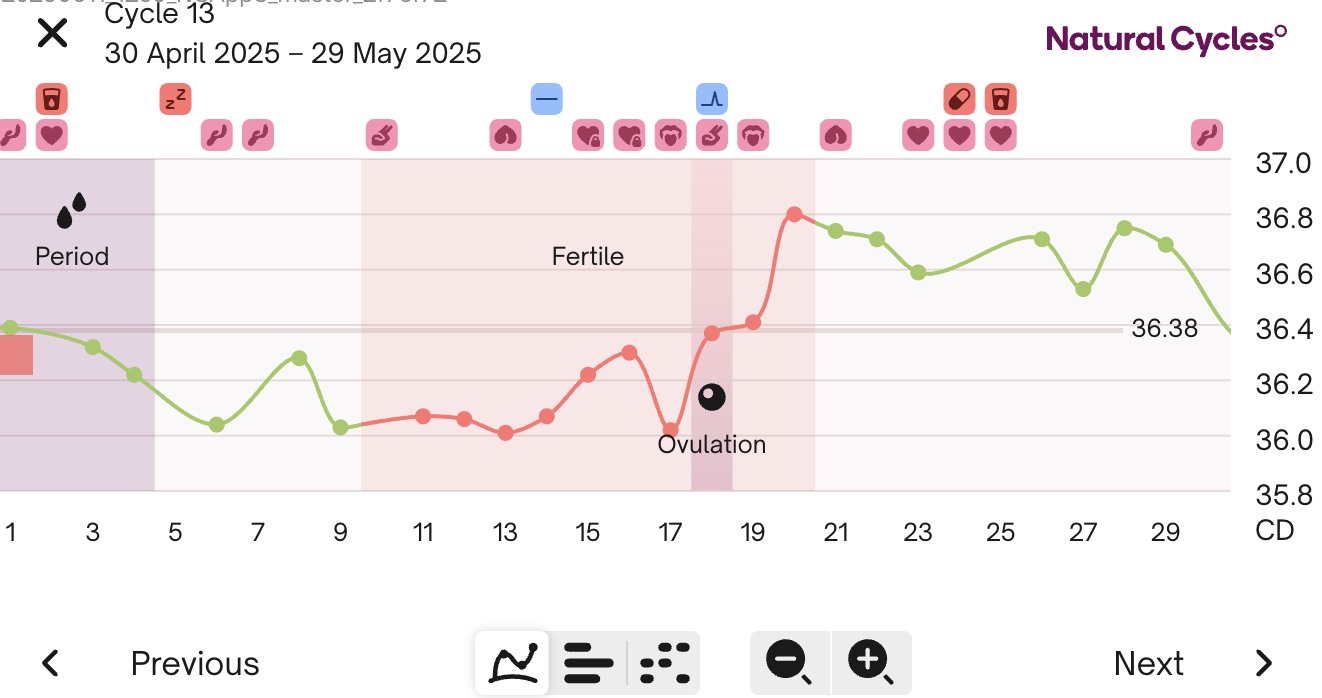Image resolution: width=1322 pixels, height=698 pixels.
Task: Close the Cycle 13 view
Action: 52,33
